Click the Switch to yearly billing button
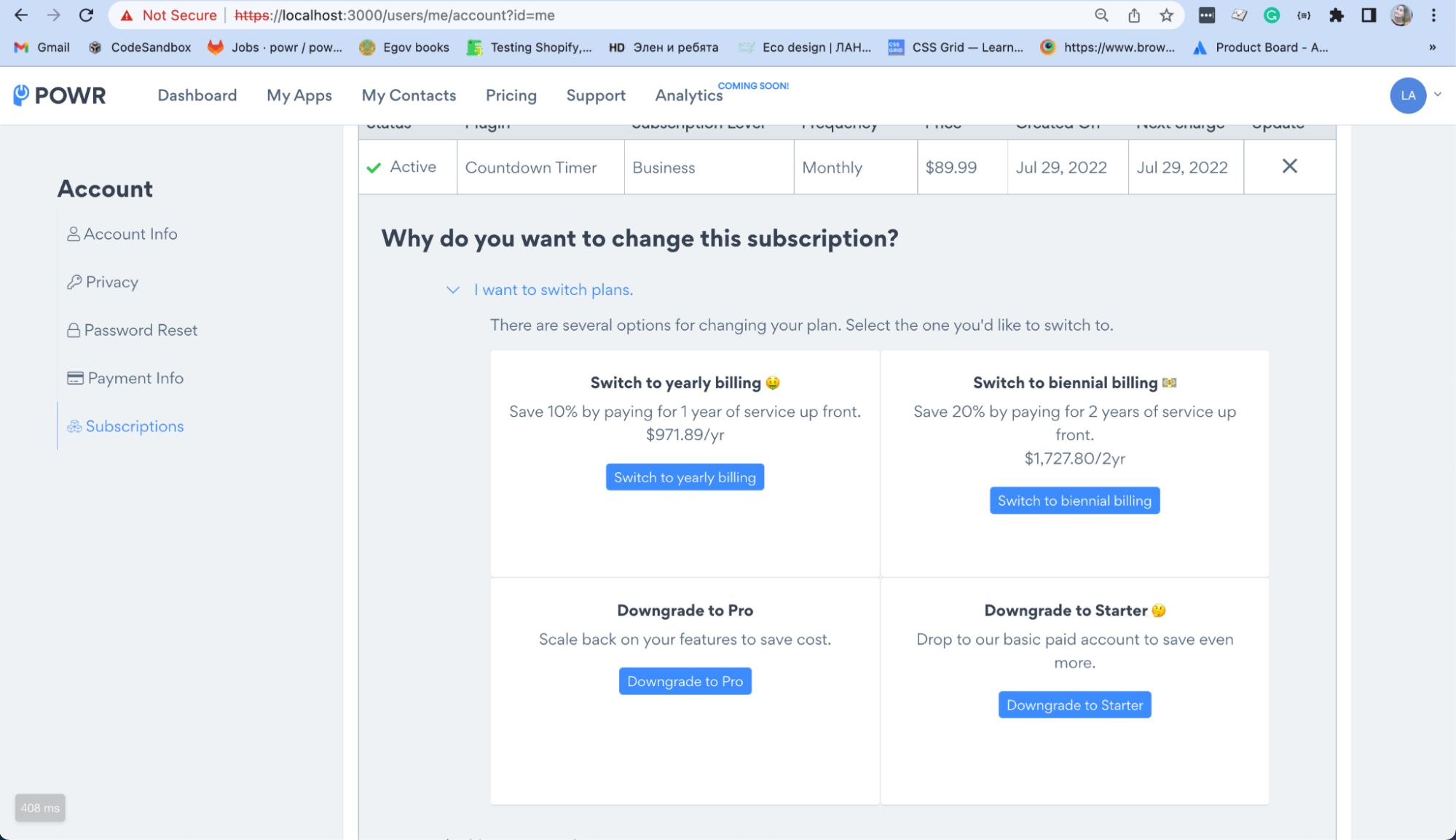Image resolution: width=1456 pixels, height=840 pixels. coord(685,477)
